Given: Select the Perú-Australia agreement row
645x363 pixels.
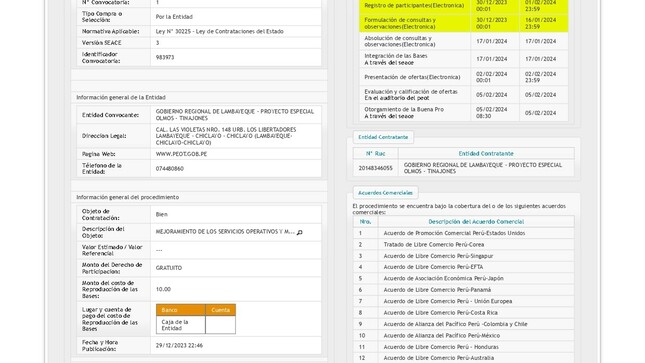Looking at the screenshot, I should click(464, 358).
